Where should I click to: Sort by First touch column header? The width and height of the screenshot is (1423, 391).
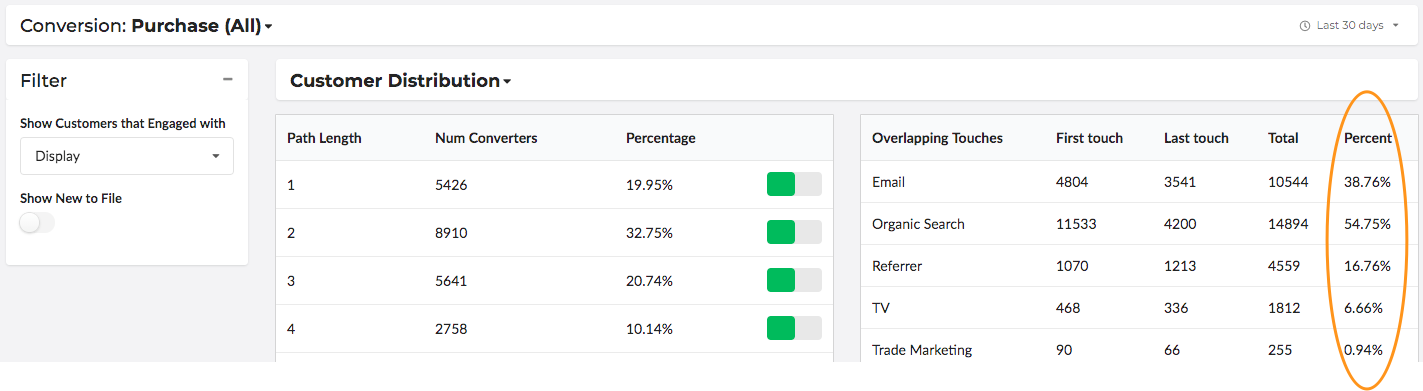coord(1089,138)
